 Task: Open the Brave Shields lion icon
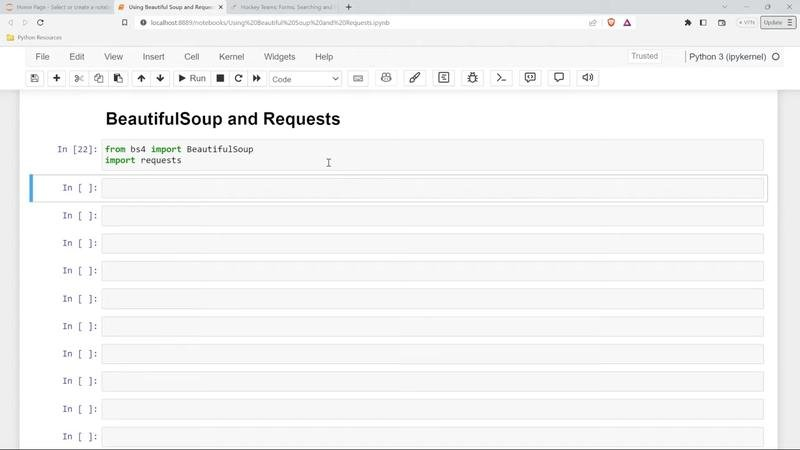point(611,22)
